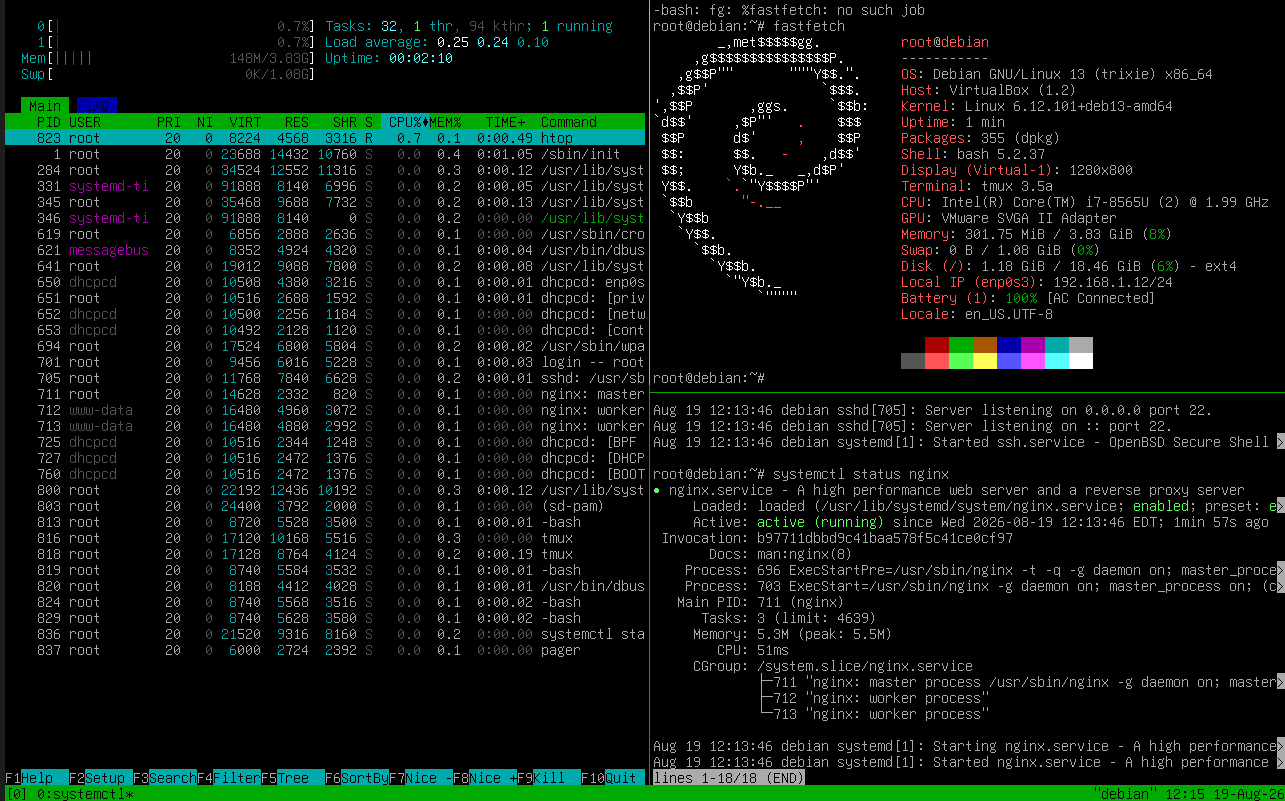Image resolution: width=1285 pixels, height=801 pixels.
Task: Click F4 Filter in htop footer
Action: coord(229,778)
